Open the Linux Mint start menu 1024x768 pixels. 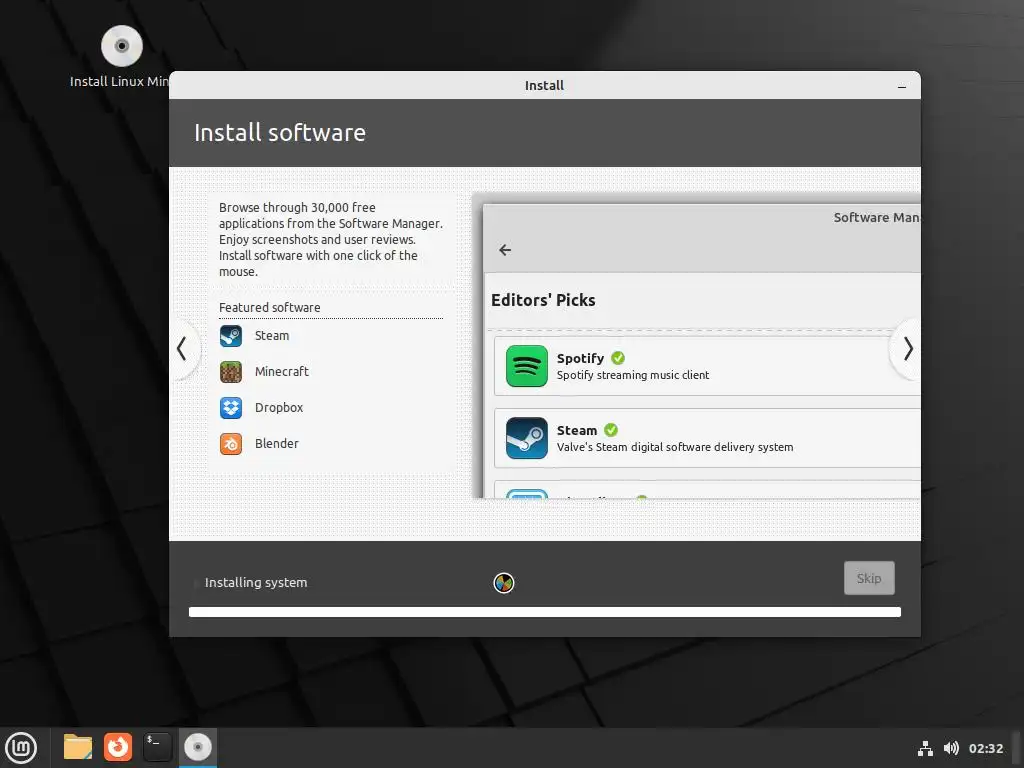(21, 747)
